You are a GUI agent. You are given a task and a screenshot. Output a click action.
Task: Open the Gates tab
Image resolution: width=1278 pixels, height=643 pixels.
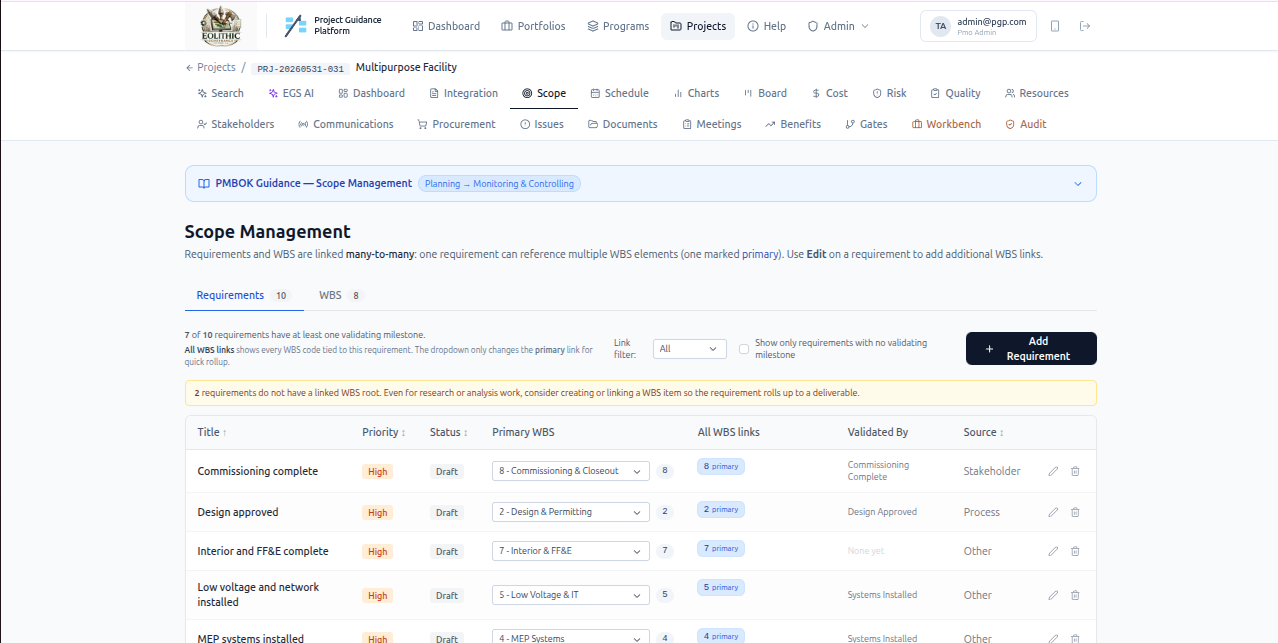(x=866, y=124)
